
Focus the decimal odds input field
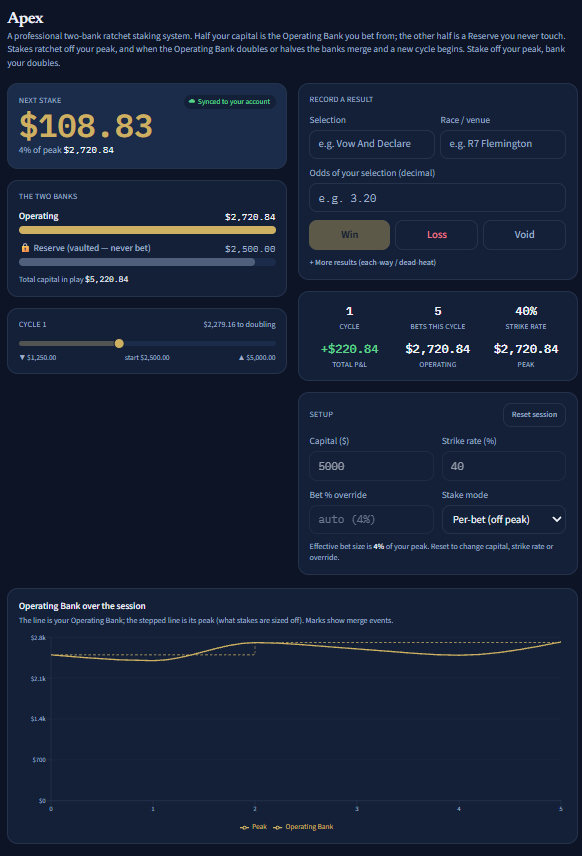pos(437,198)
